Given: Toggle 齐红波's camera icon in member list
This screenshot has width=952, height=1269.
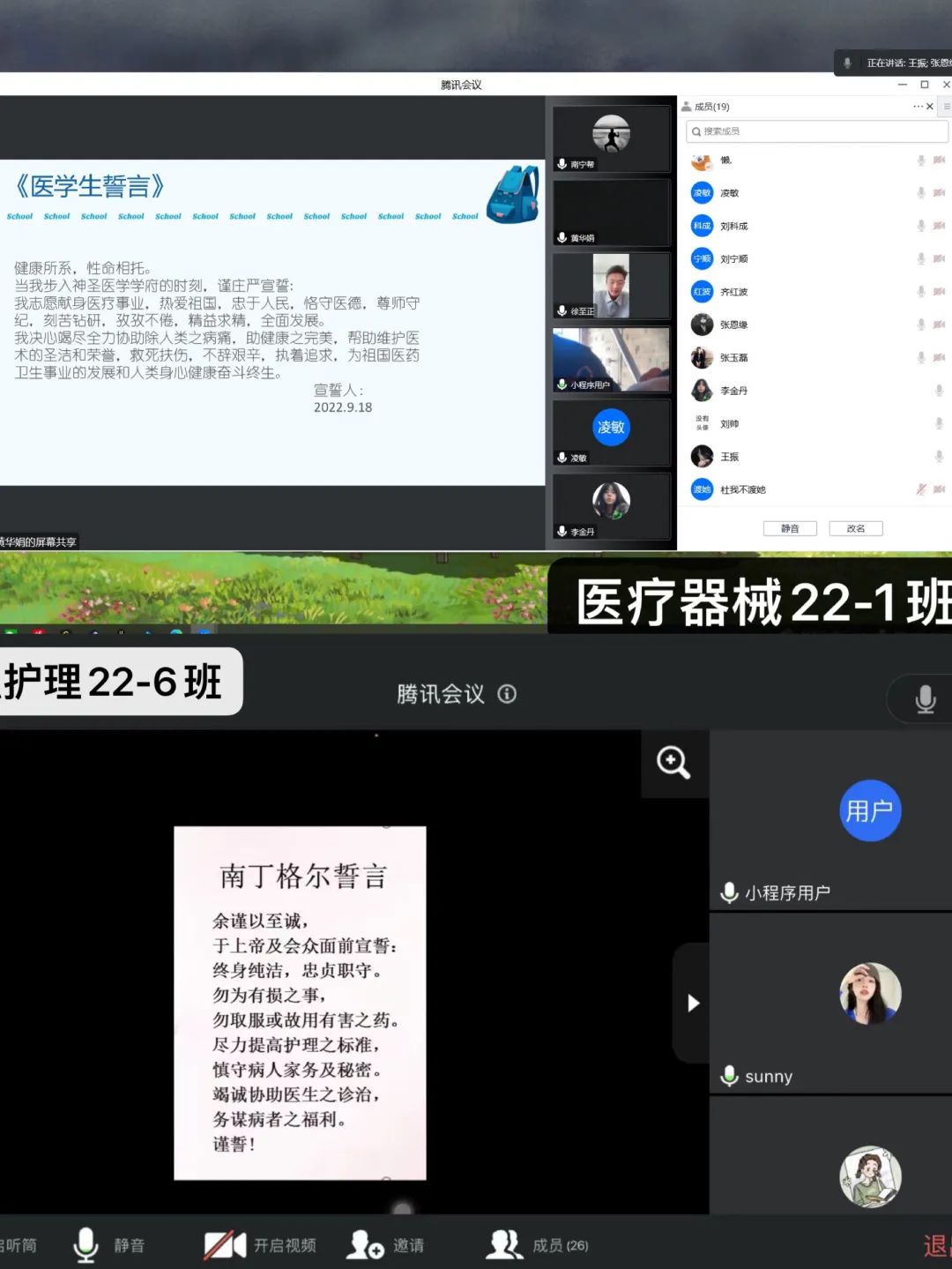Looking at the screenshot, I should point(937,291).
